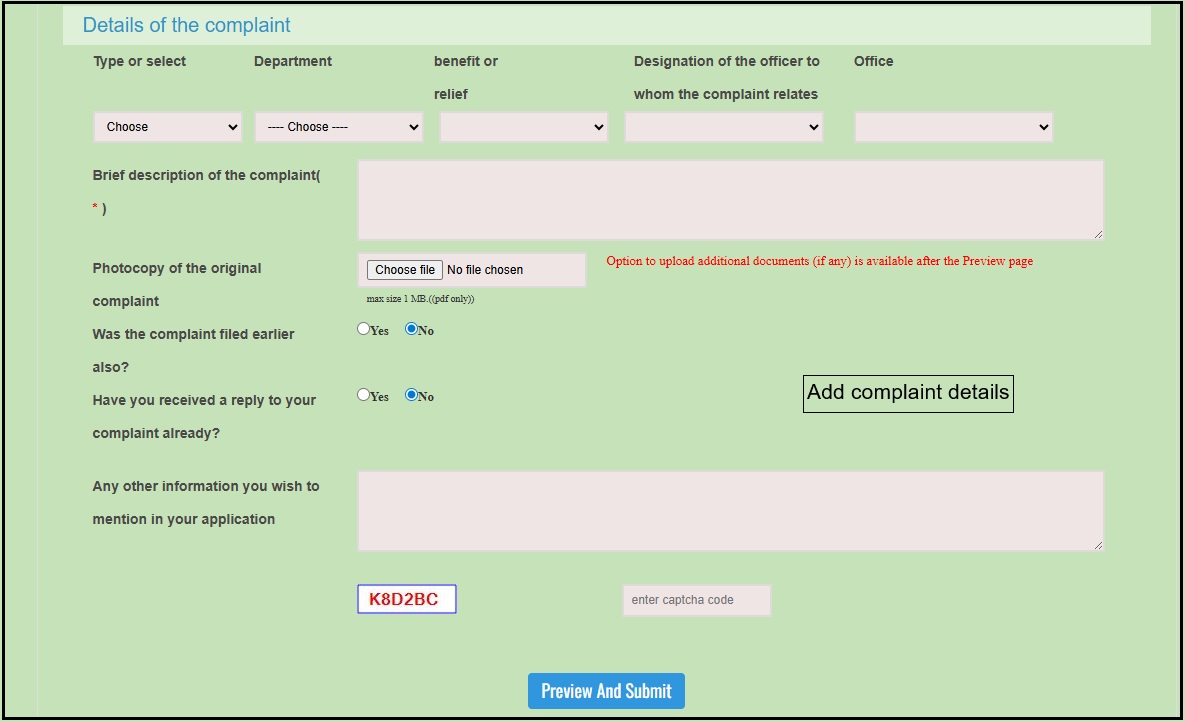Click the Choose file button
The width and height of the screenshot is (1185, 722).
coord(405,270)
